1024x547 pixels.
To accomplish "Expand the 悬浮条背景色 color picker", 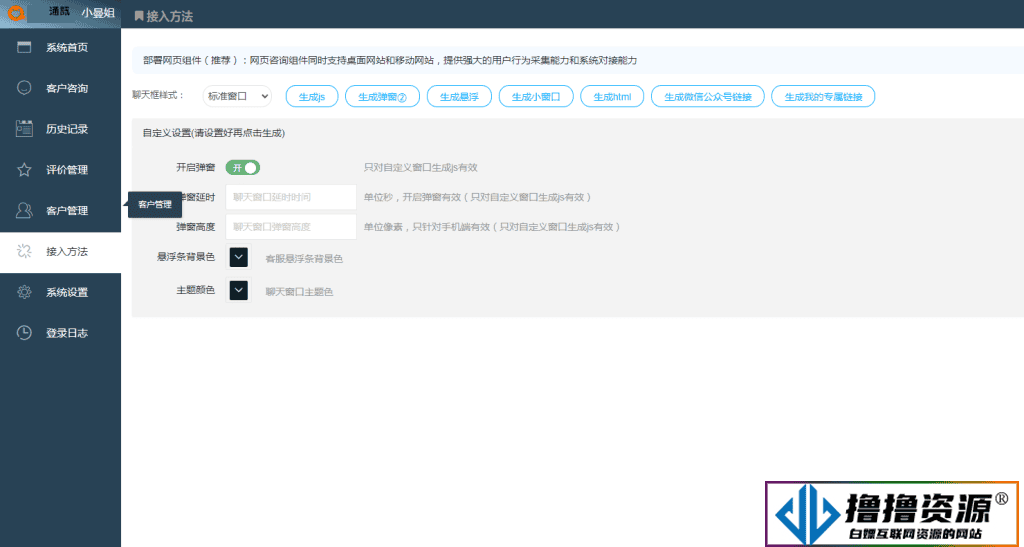I will tap(238, 257).
